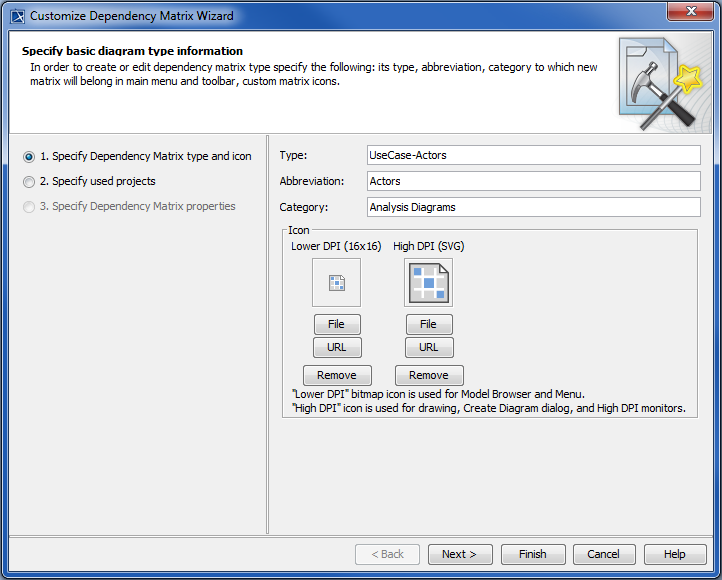Click the Abbreviation input field
Viewport: 722px width, 580px height.
[x=534, y=181]
